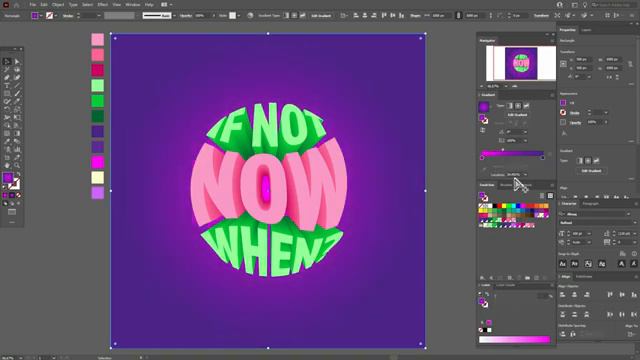The height and width of the screenshot is (360, 640).
Task: Click the Reverse Gradient icon
Action: [x=483, y=130]
